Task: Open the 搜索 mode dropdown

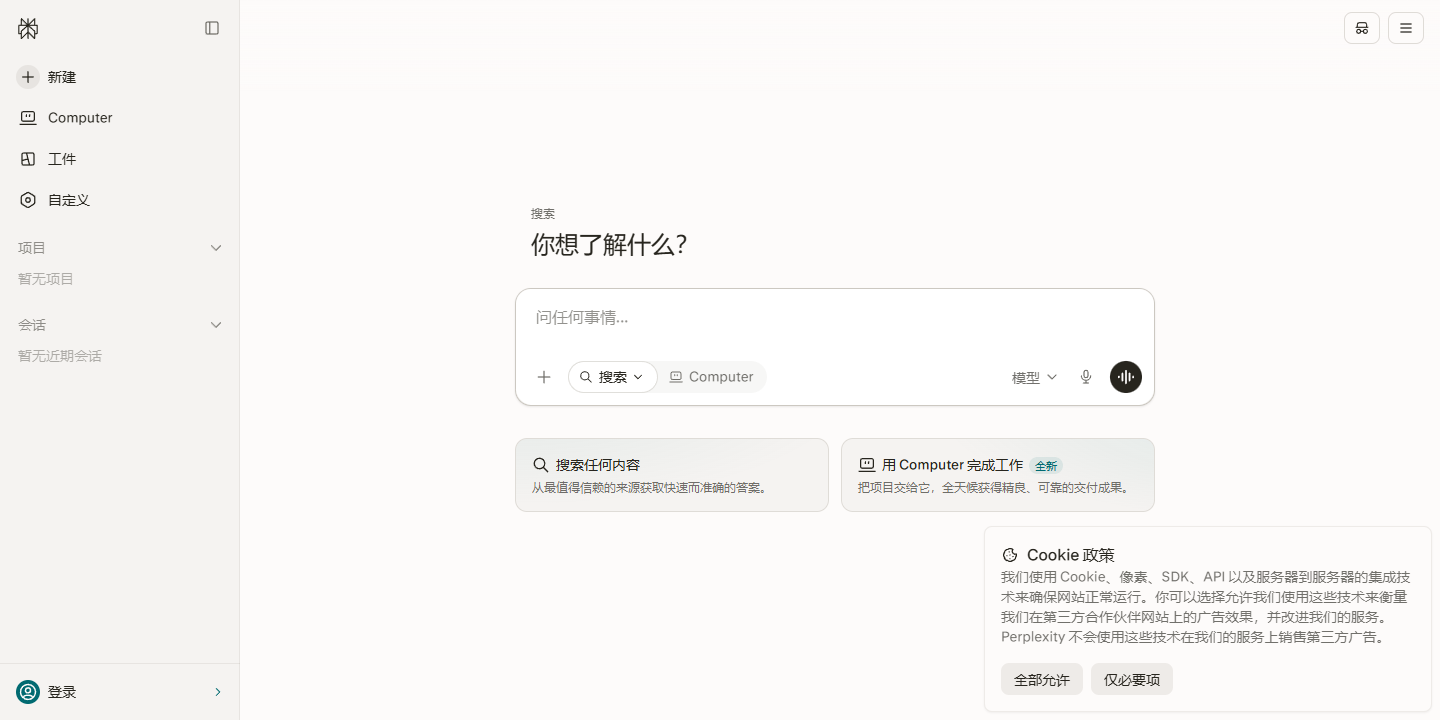Action: [x=613, y=377]
